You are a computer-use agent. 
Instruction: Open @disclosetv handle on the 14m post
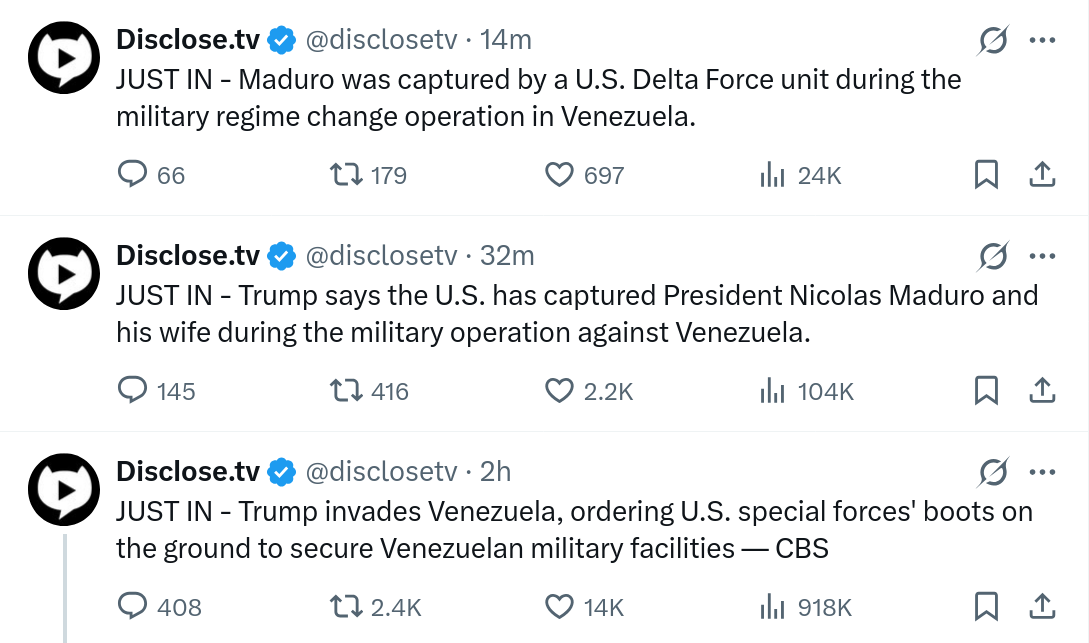pos(380,40)
